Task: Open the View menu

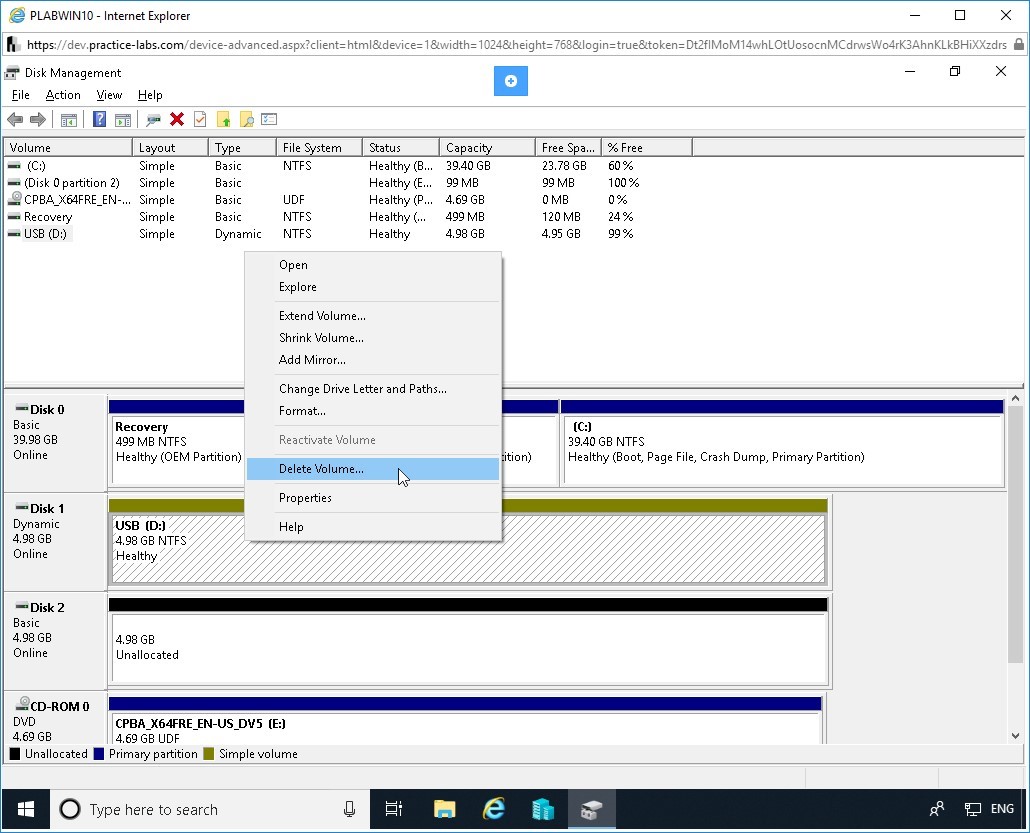Action: (x=109, y=95)
